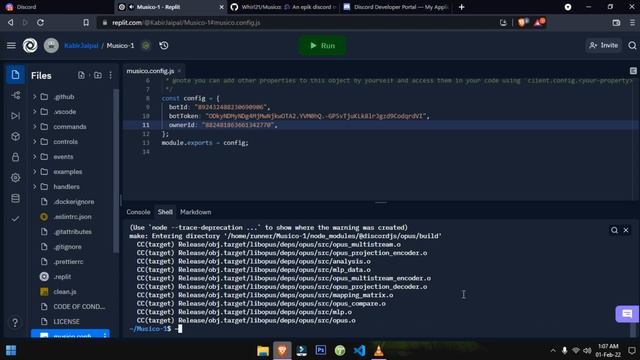Click the browser address bar URL
Image resolution: width=640 pixels, height=360 pixels.
point(186,22)
